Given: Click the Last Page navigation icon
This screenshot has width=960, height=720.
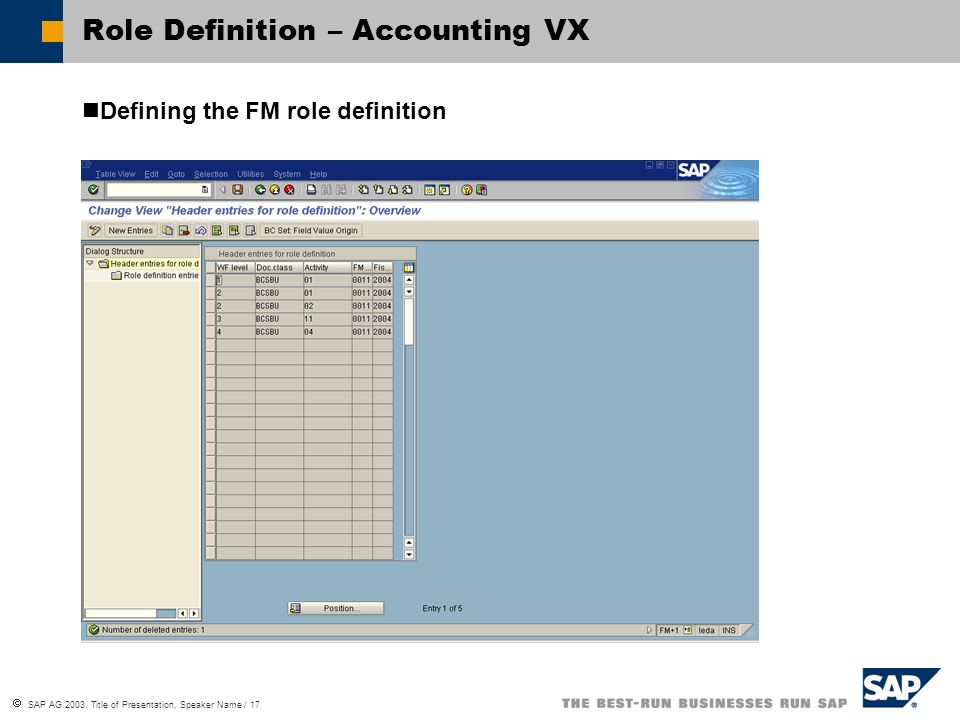Looking at the screenshot, I should 407,190.
